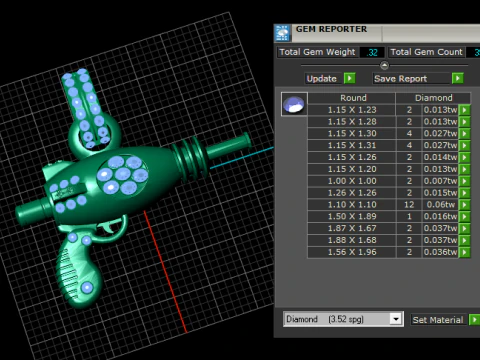This screenshot has width=480, height=360.
Task: Click the green arrow next to Update
Action: 350,78
